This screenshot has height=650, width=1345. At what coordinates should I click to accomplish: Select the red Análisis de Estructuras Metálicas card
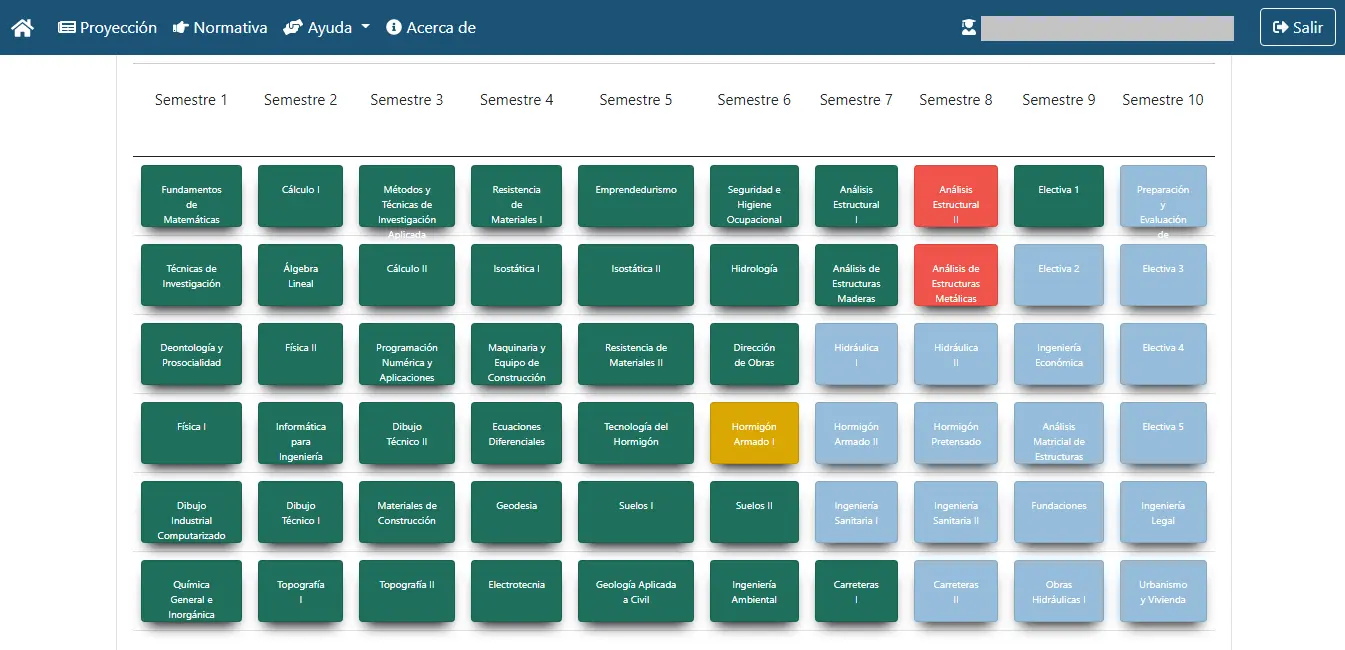[956, 275]
